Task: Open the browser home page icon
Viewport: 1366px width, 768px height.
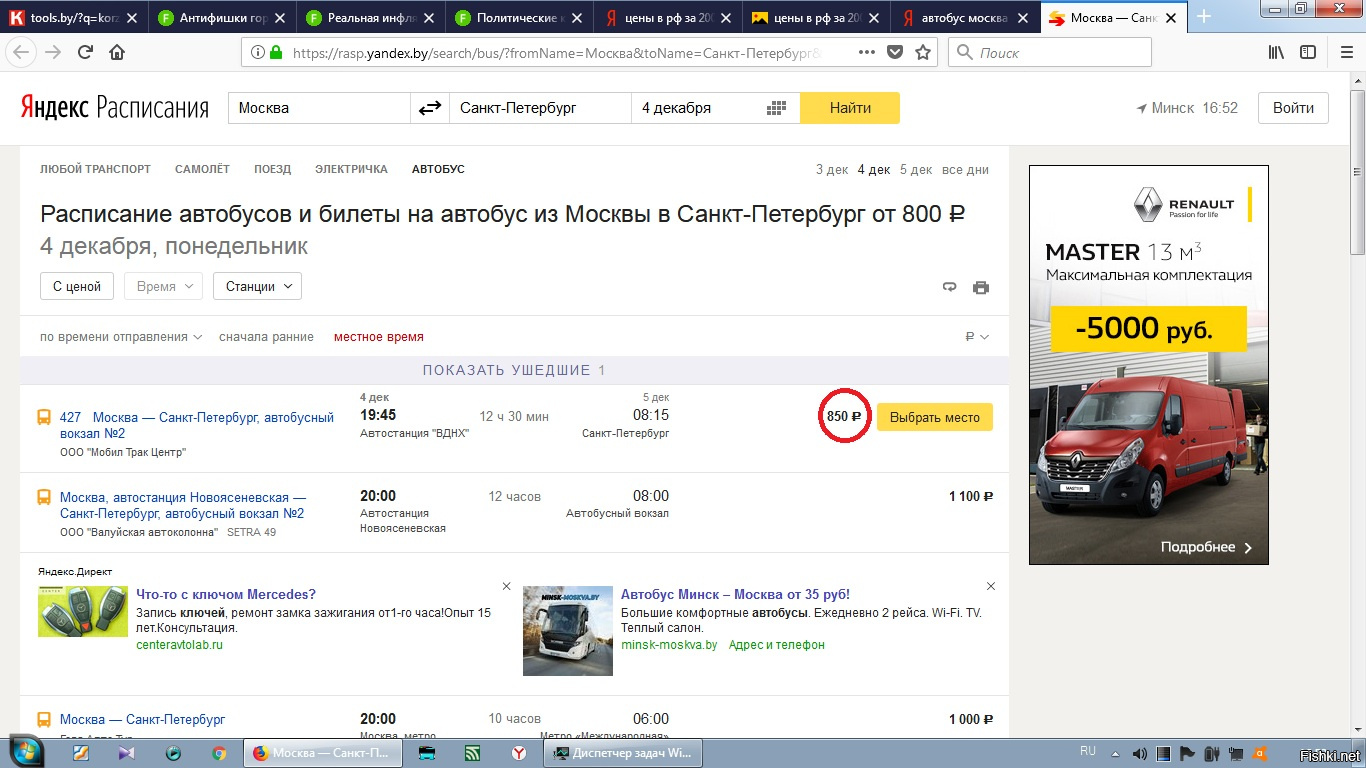Action: tap(117, 52)
